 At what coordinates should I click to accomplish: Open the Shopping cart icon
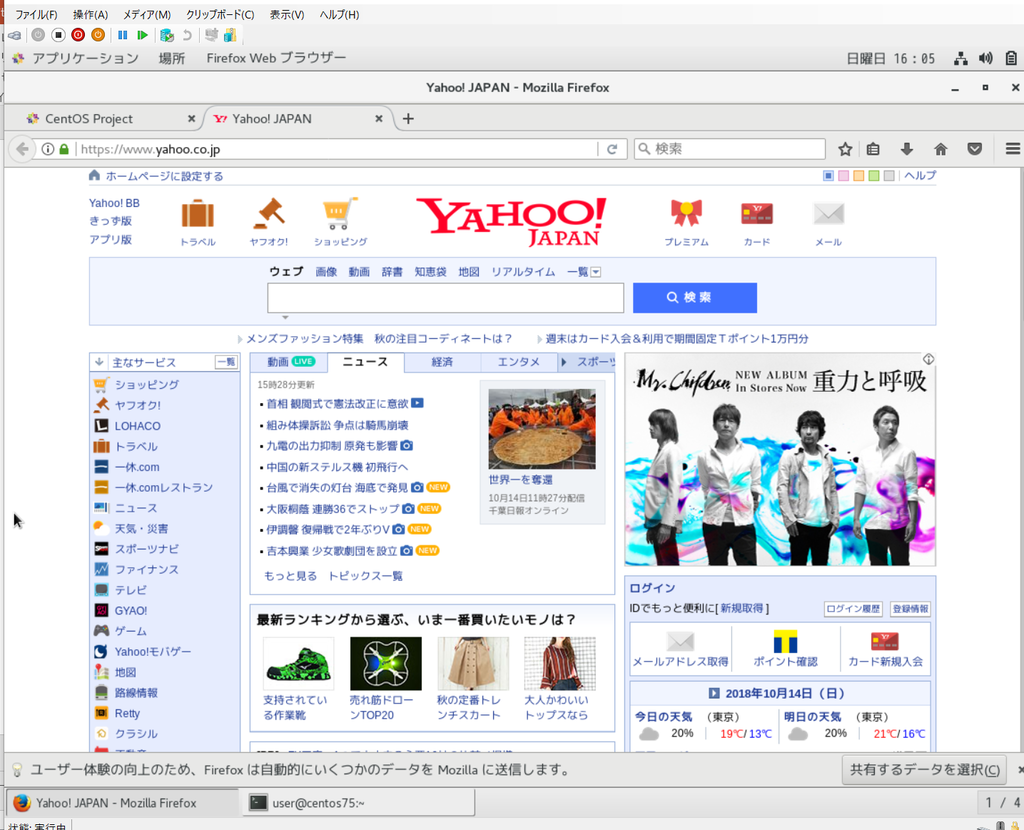[x=340, y=214]
